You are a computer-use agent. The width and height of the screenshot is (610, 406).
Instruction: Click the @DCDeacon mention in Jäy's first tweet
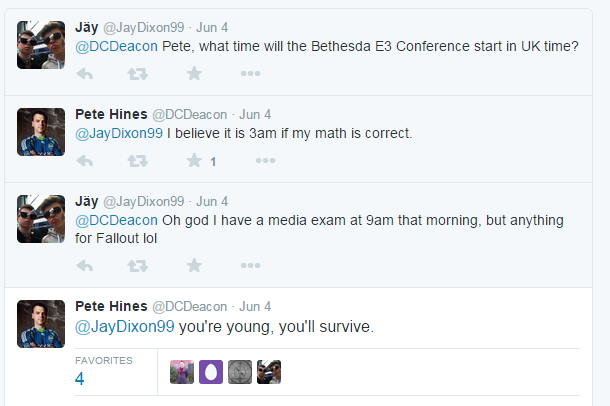pyautogui.click(x=115, y=46)
